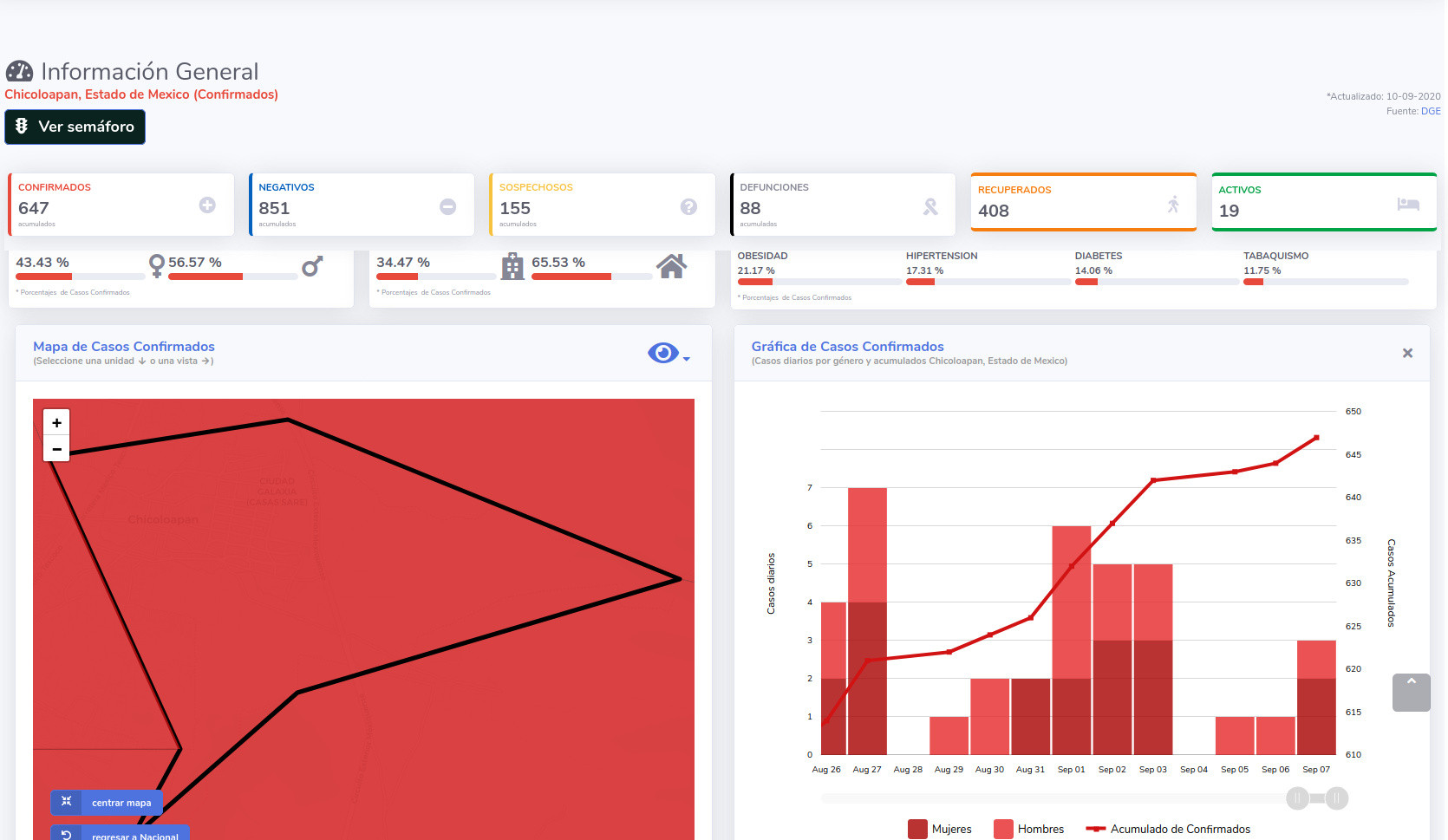The height and width of the screenshot is (840, 1448).
Task: Click the Aug 27 bar in the chart
Action: [867, 621]
